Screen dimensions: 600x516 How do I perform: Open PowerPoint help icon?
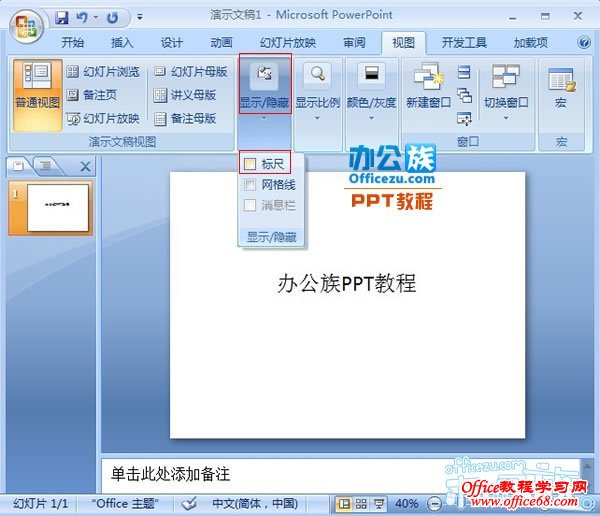click(584, 42)
